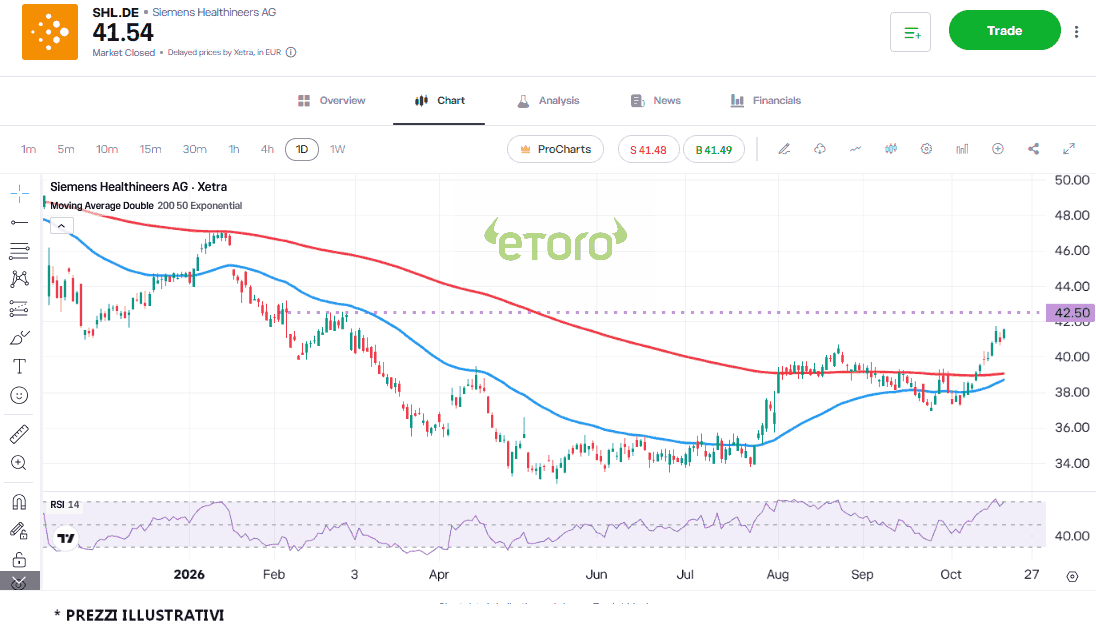Open the three-dot more options menu
This screenshot has height=625, width=1096.
[1076, 31]
